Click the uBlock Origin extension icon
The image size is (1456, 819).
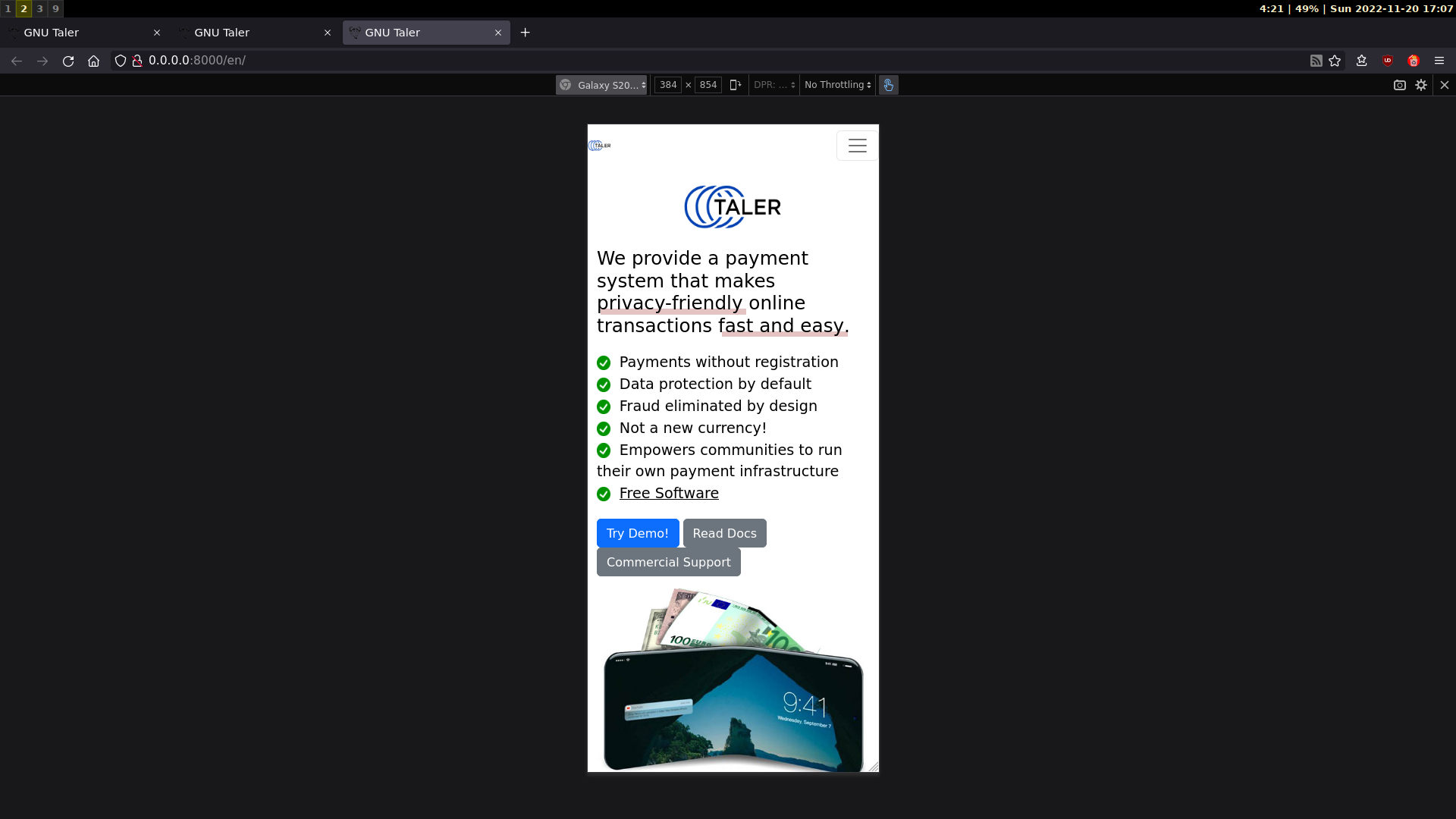pyautogui.click(x=1388, y=61)
